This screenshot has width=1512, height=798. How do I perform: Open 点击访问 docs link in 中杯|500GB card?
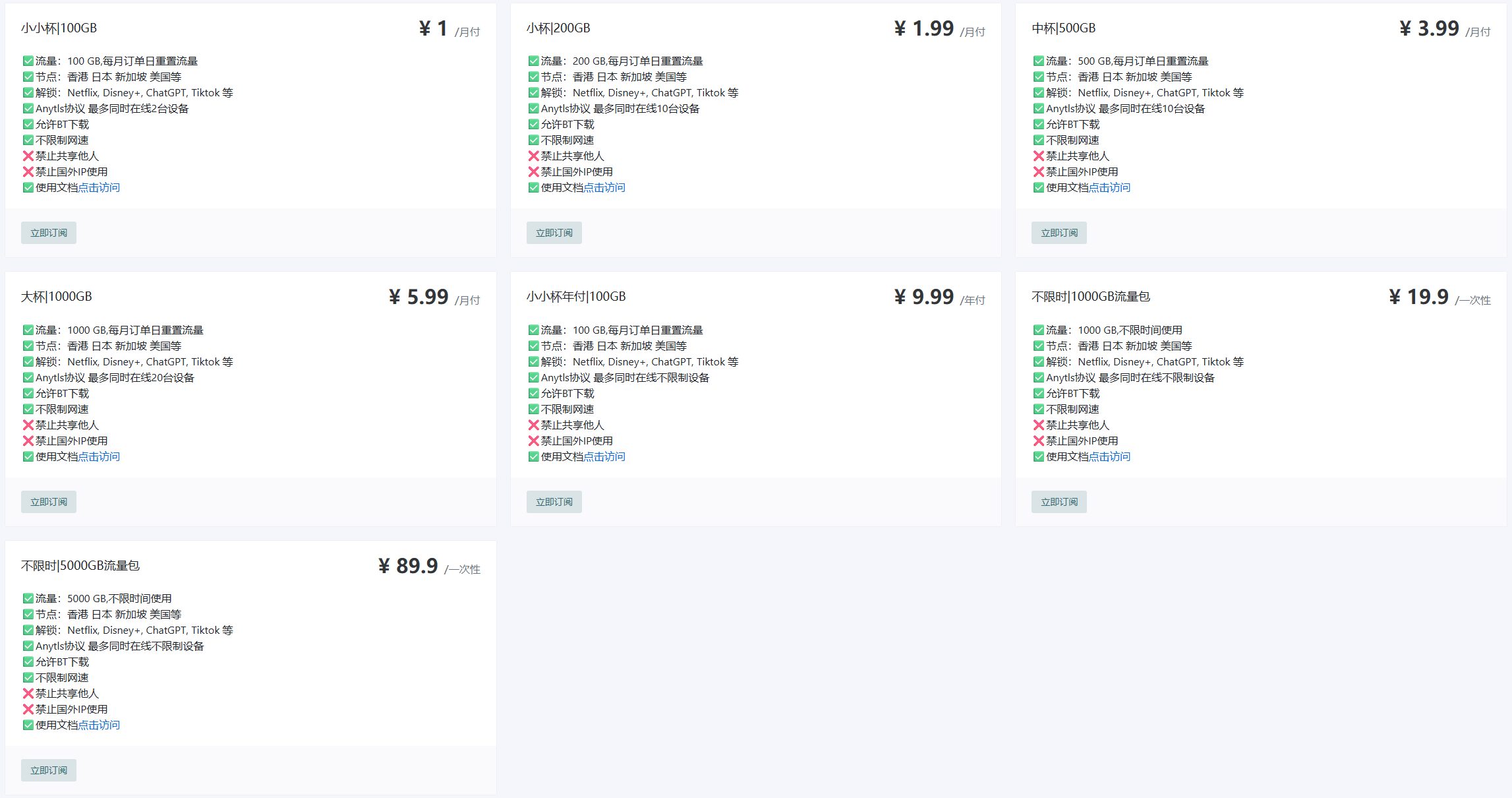coord(1109,188)
